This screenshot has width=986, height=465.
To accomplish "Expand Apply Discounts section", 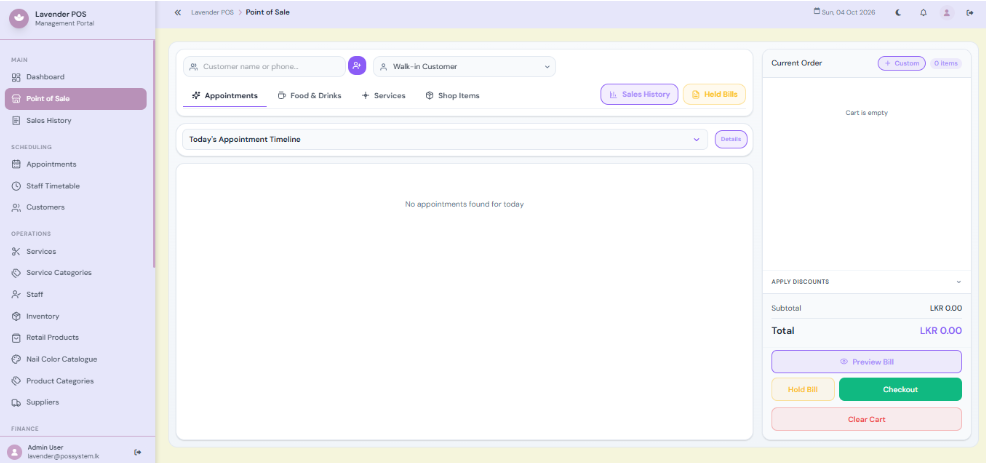I will click(866, 282).
